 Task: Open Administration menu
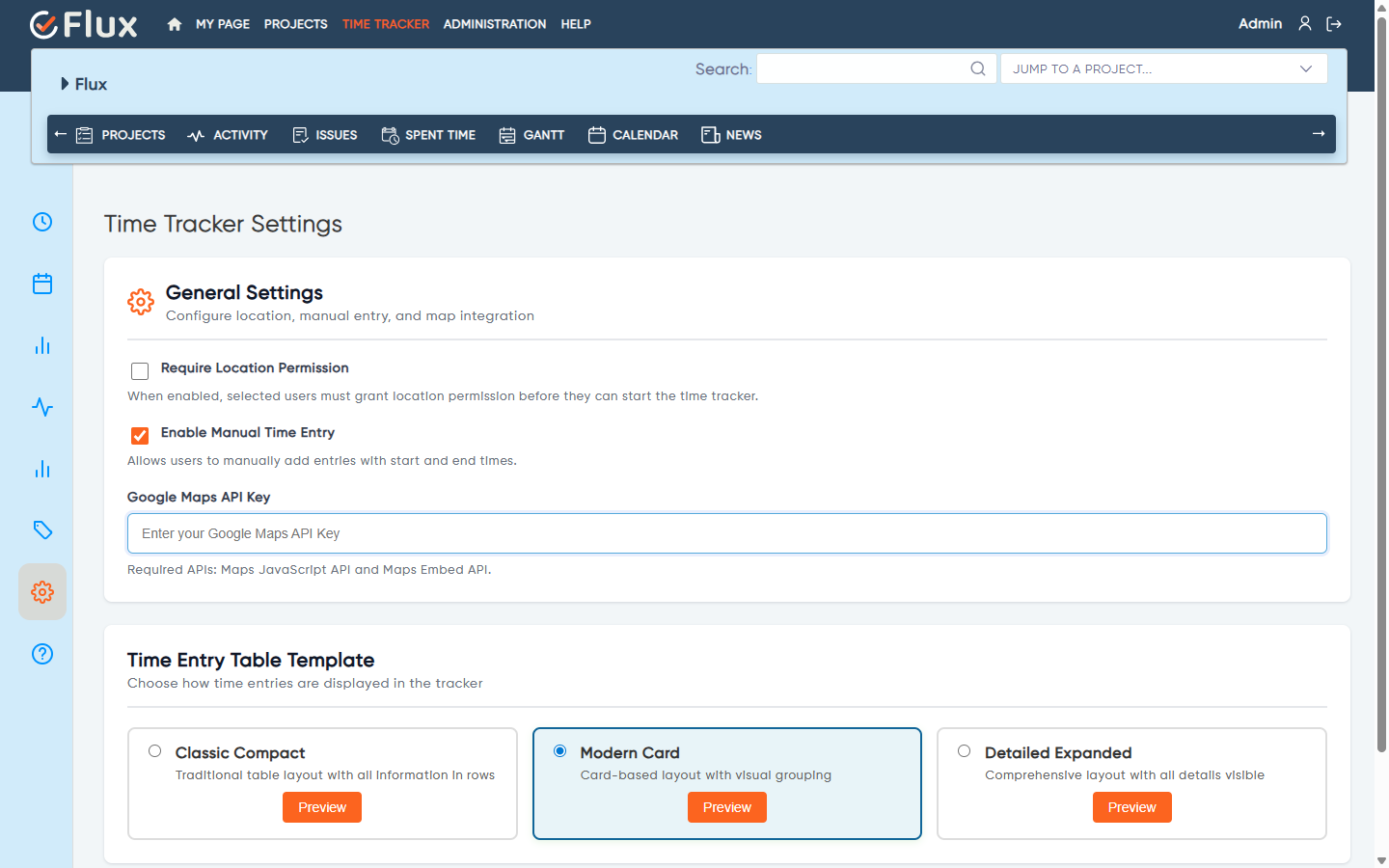495,24
